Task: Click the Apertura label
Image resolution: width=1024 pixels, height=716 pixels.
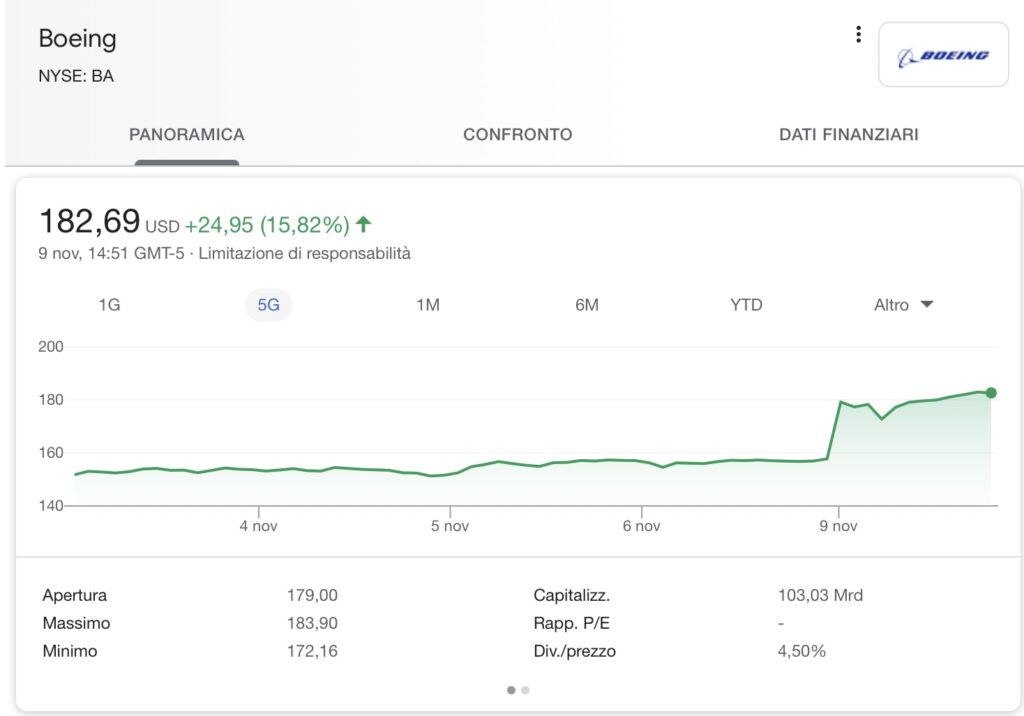Action: 74,596
